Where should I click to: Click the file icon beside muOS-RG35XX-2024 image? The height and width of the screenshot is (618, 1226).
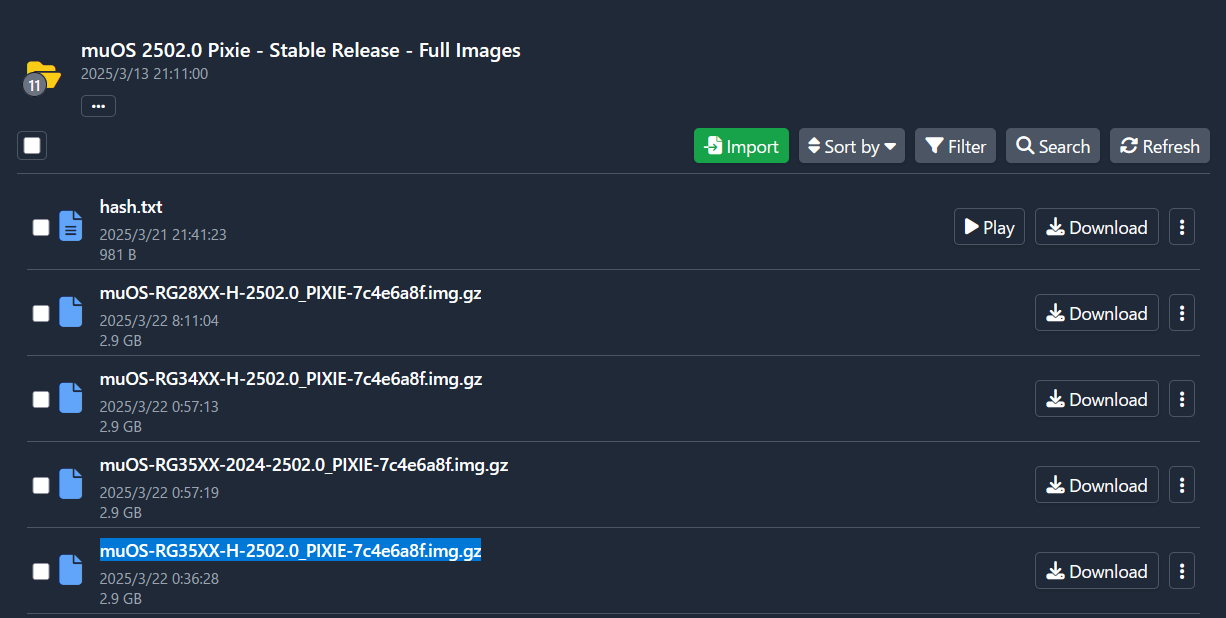[70, 485]
